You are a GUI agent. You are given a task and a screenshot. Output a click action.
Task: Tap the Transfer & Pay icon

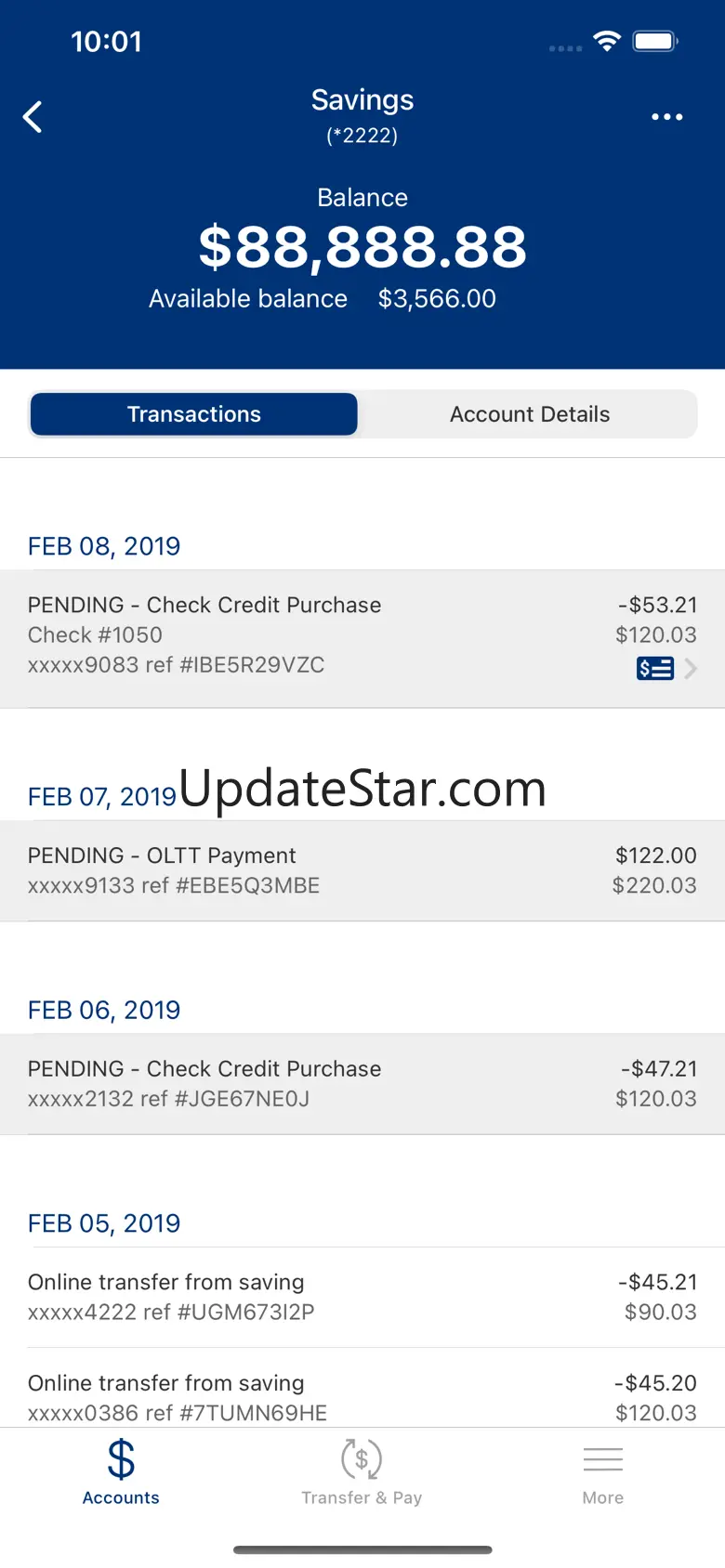362,1459
